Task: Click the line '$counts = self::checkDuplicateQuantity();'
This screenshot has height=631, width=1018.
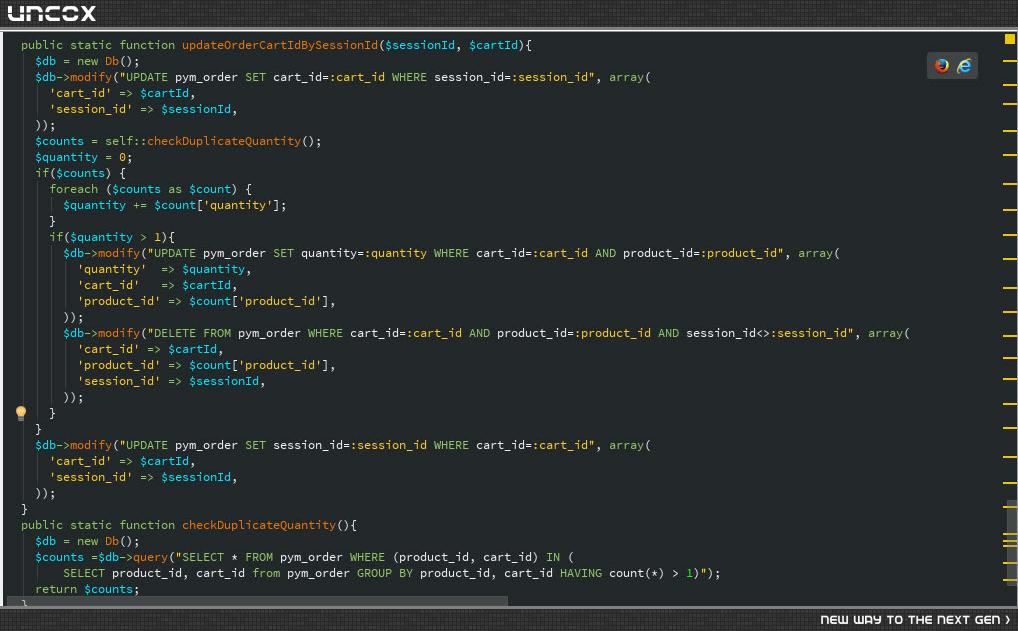Action: (x=178, y=141)
